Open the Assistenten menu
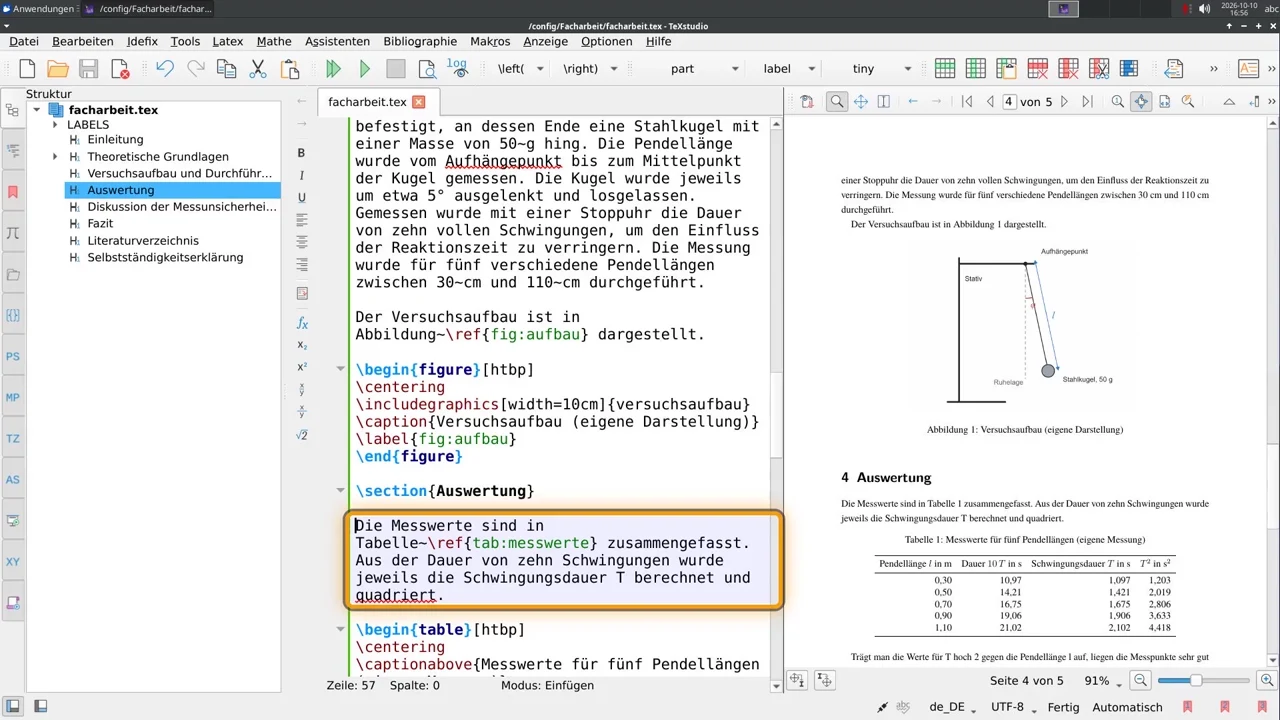1280x720 pixels. pos(337,41)
